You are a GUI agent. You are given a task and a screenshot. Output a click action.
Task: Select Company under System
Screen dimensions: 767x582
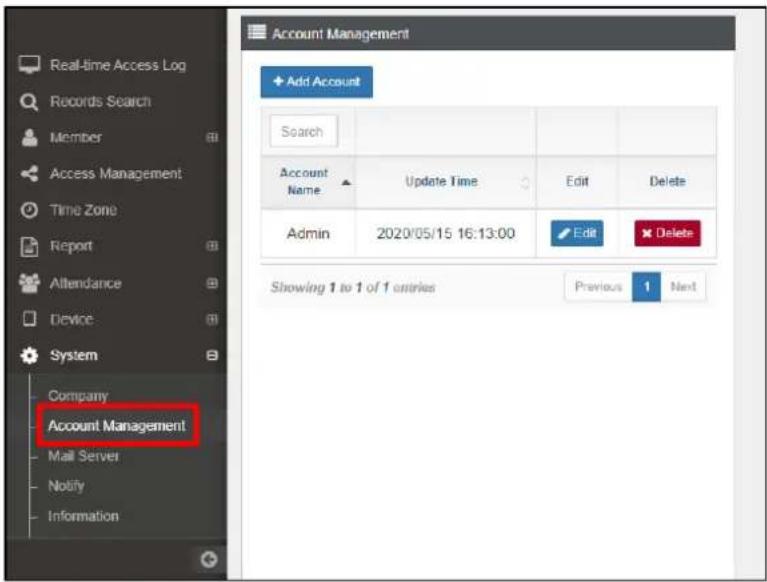78,395
